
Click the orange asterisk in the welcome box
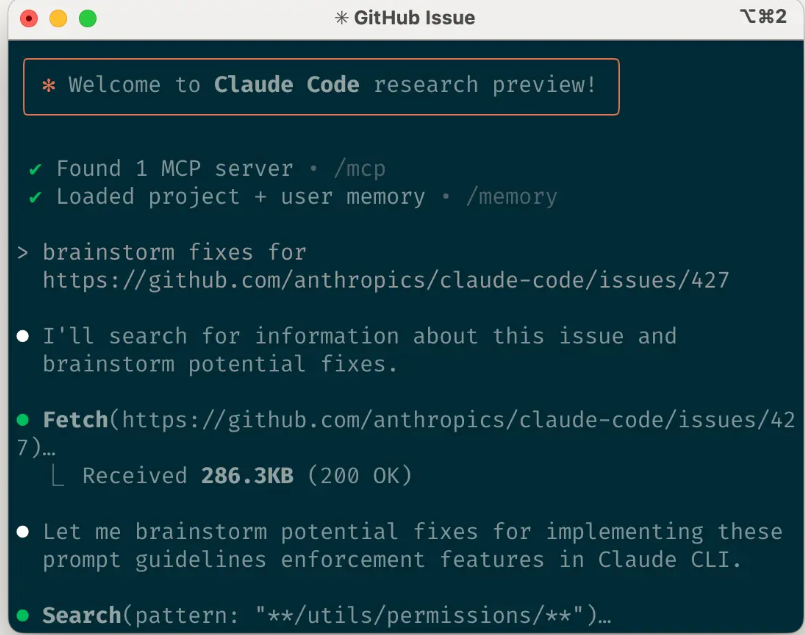coord(48,86)
